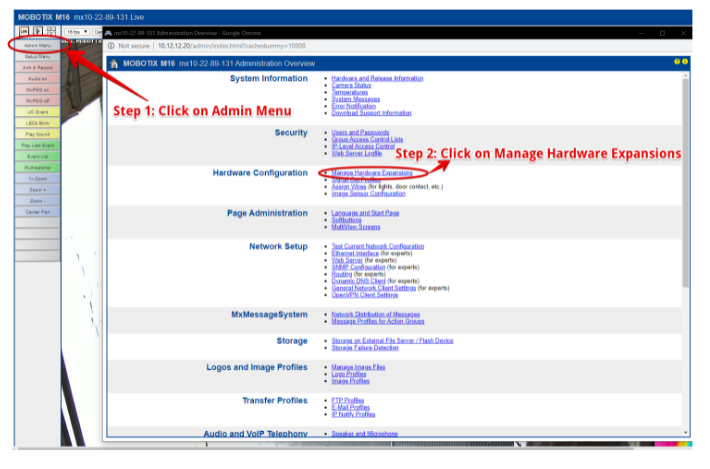Viewport: 710px width, 469px height.
Task: Open the E-Mail Profiles link
Action: (x=350, y=407)
